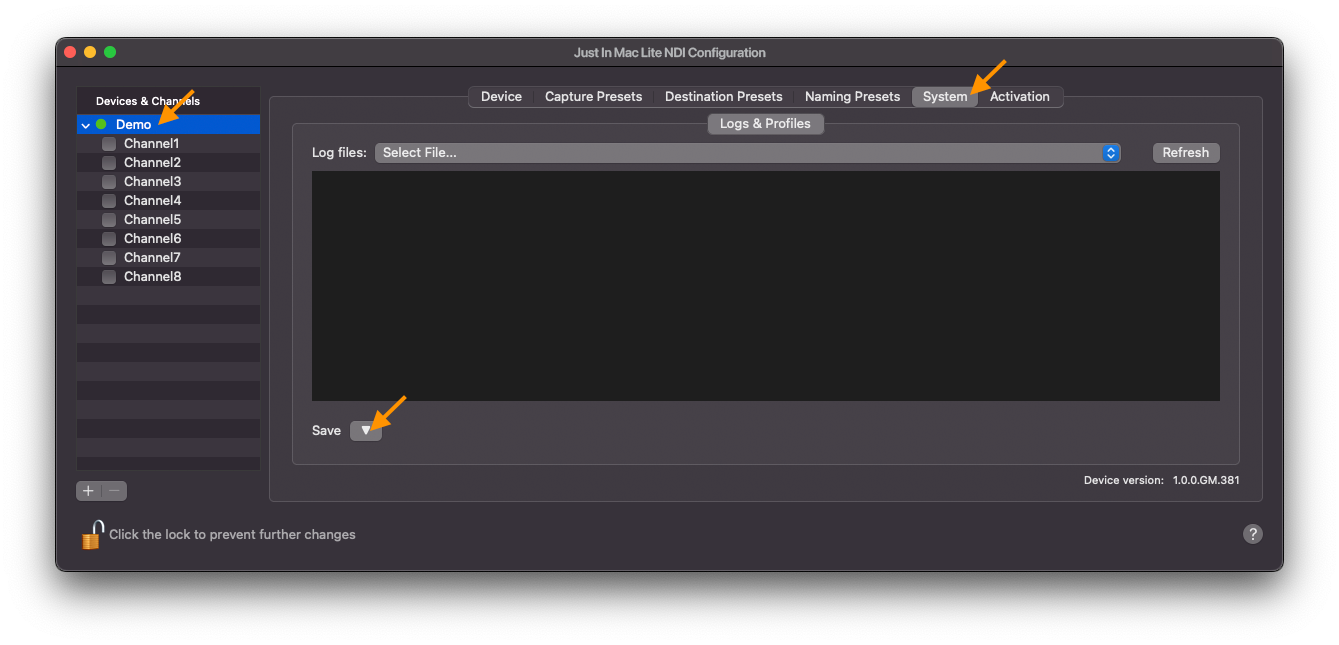1339x645 pixels.
Task: Enable the Channel4 checkbox
Action: [109, 201]
